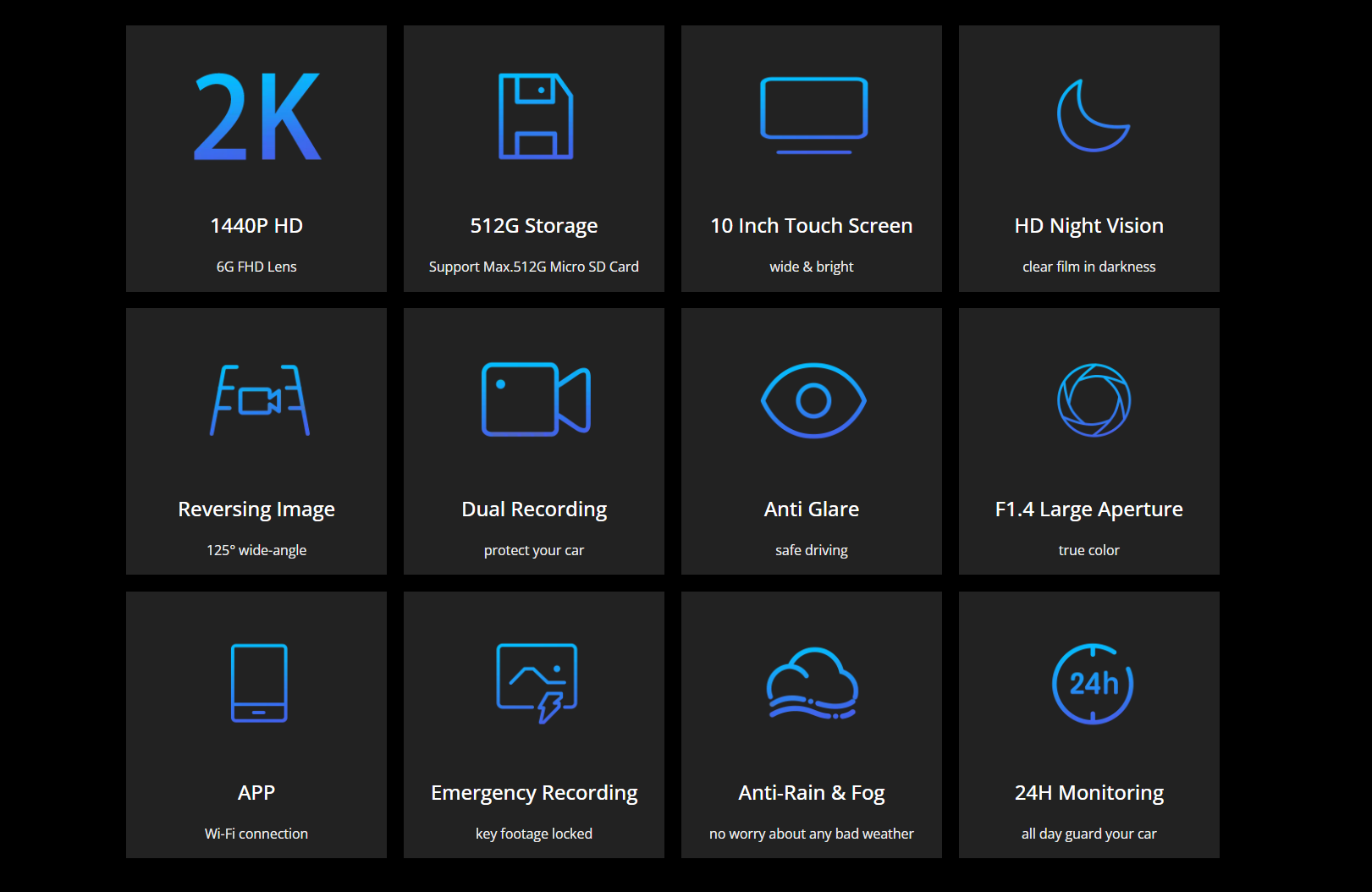Screen dimensions: 1372x892
Task: Click the anti glare eye icon
Action: click(x=813, y=400)
